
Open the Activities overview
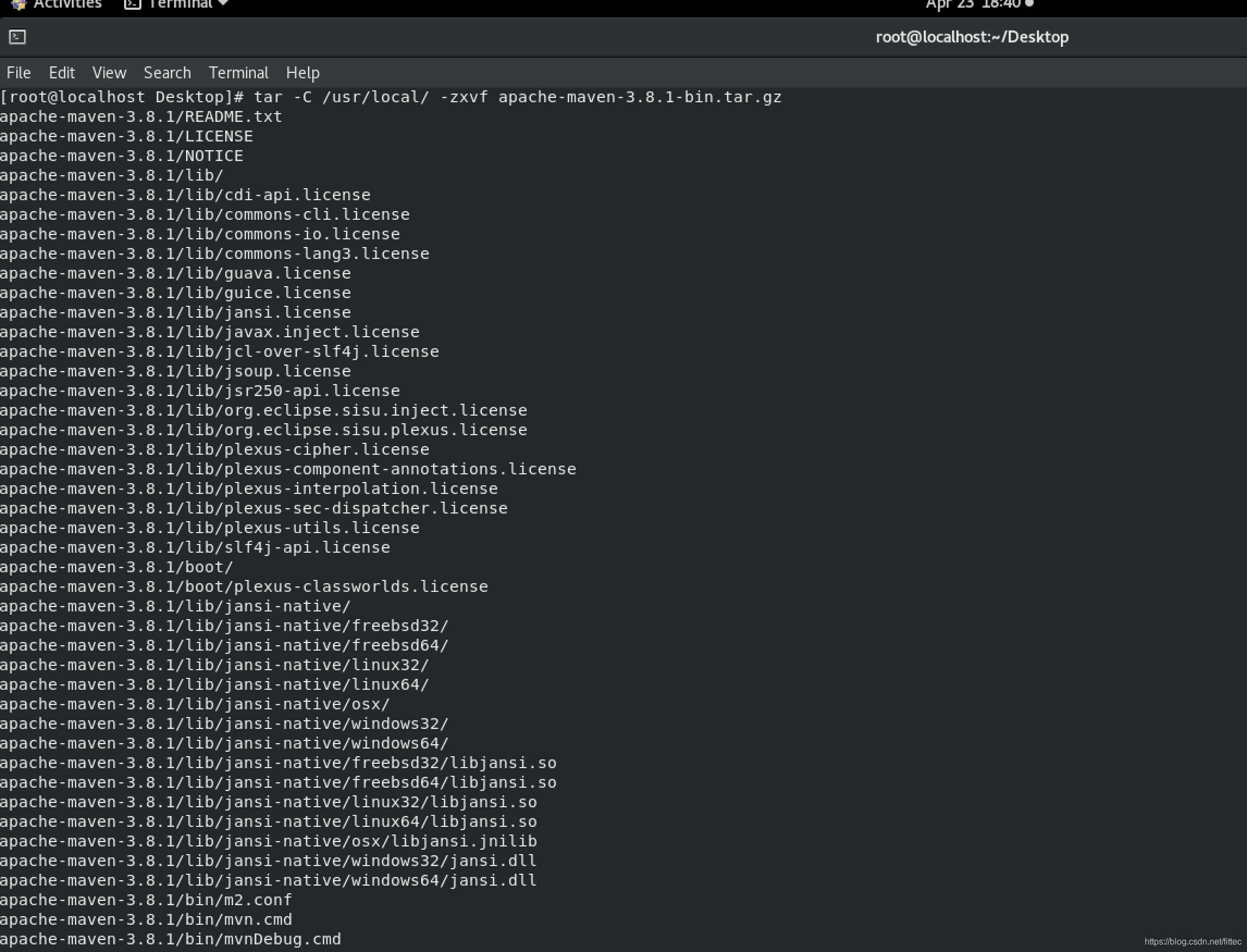(x=57, y=4)
